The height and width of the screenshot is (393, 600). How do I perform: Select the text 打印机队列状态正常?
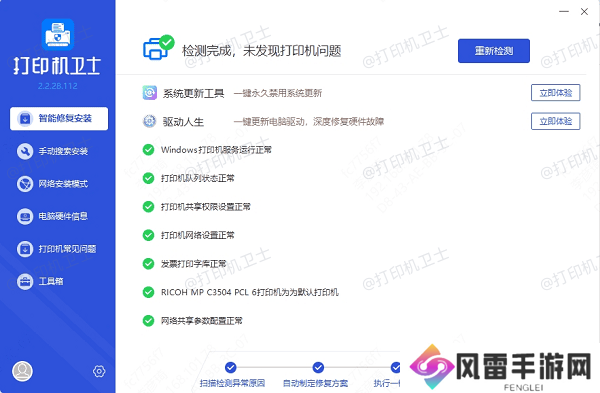pyautogui.click(x=197, y=178)
